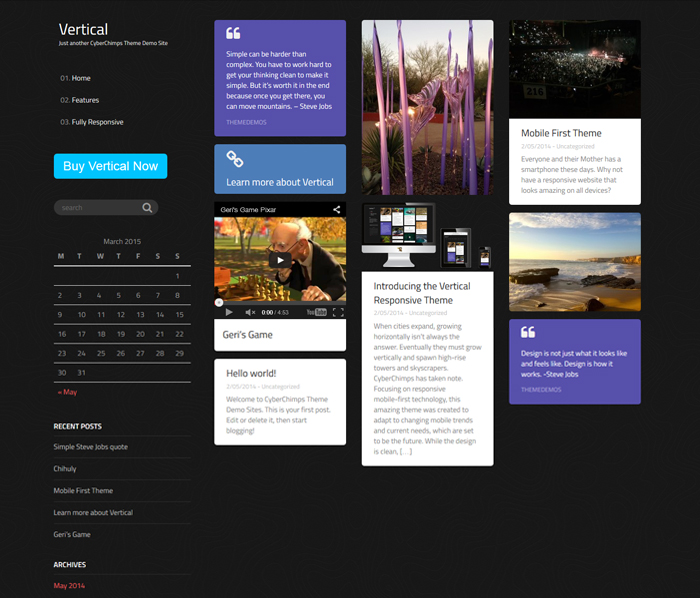Click the chain link icon on Learn more card
Screen dimensions: 700x598
(235, 159)
